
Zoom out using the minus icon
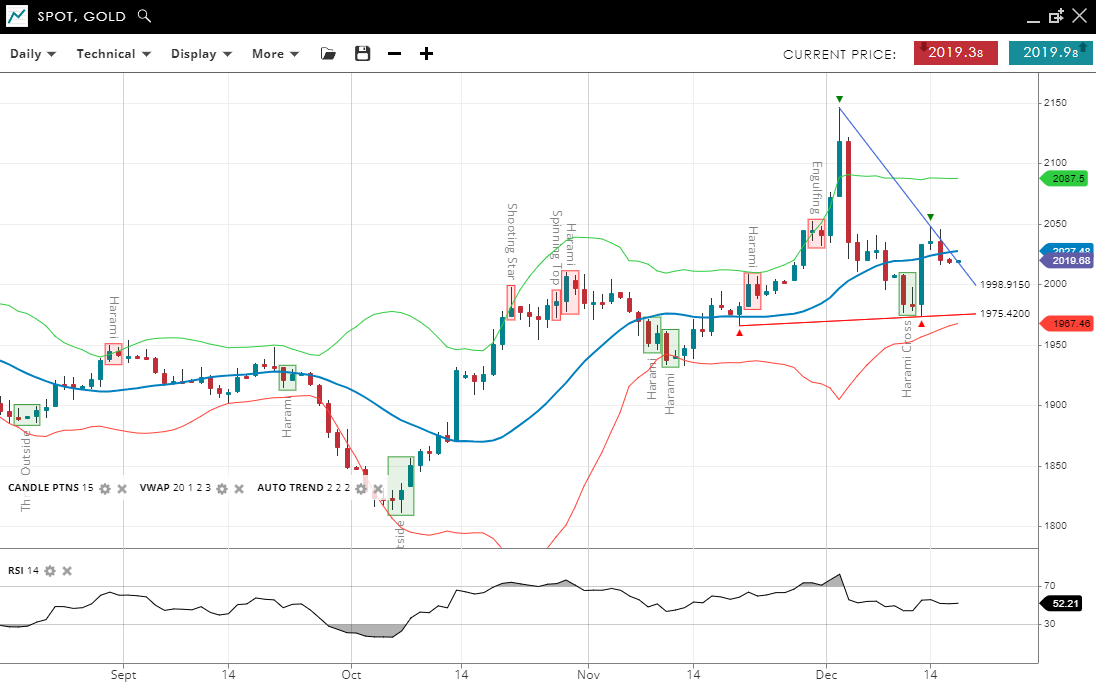click(x=394, y=54)
